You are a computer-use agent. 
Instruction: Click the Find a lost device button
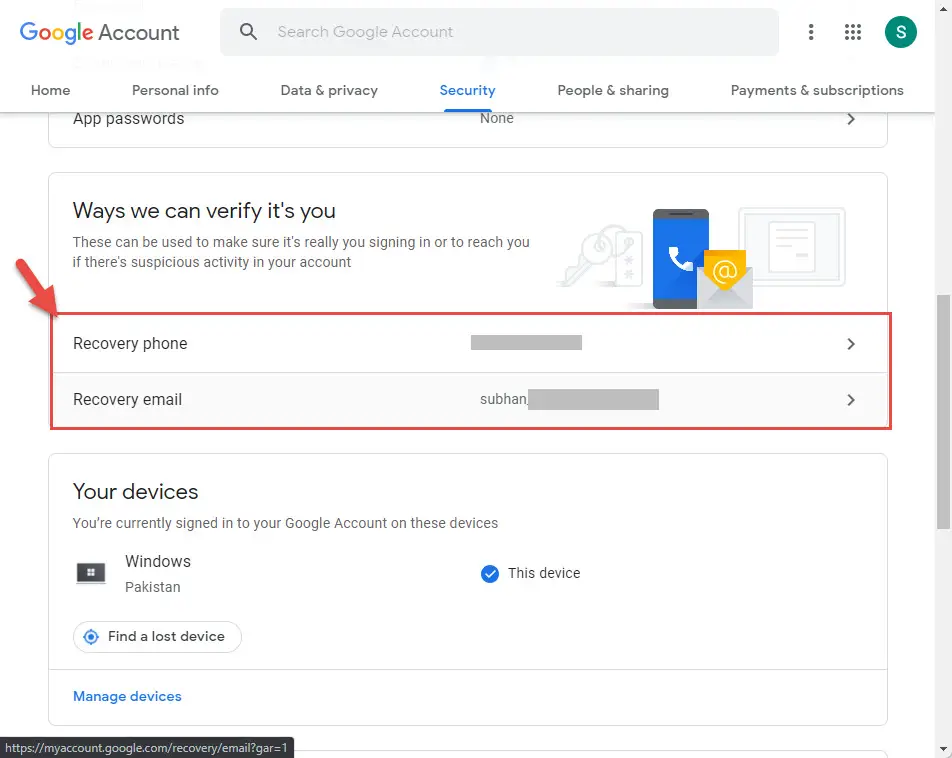point(157,637)
